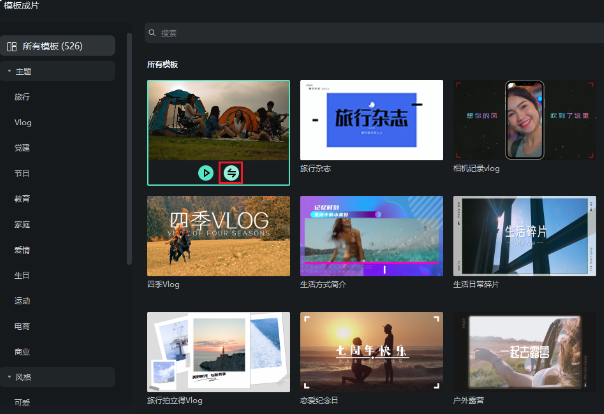Open the 四季Vlog template thumbnail
The image size is (604, 414).
click(218, 235)
